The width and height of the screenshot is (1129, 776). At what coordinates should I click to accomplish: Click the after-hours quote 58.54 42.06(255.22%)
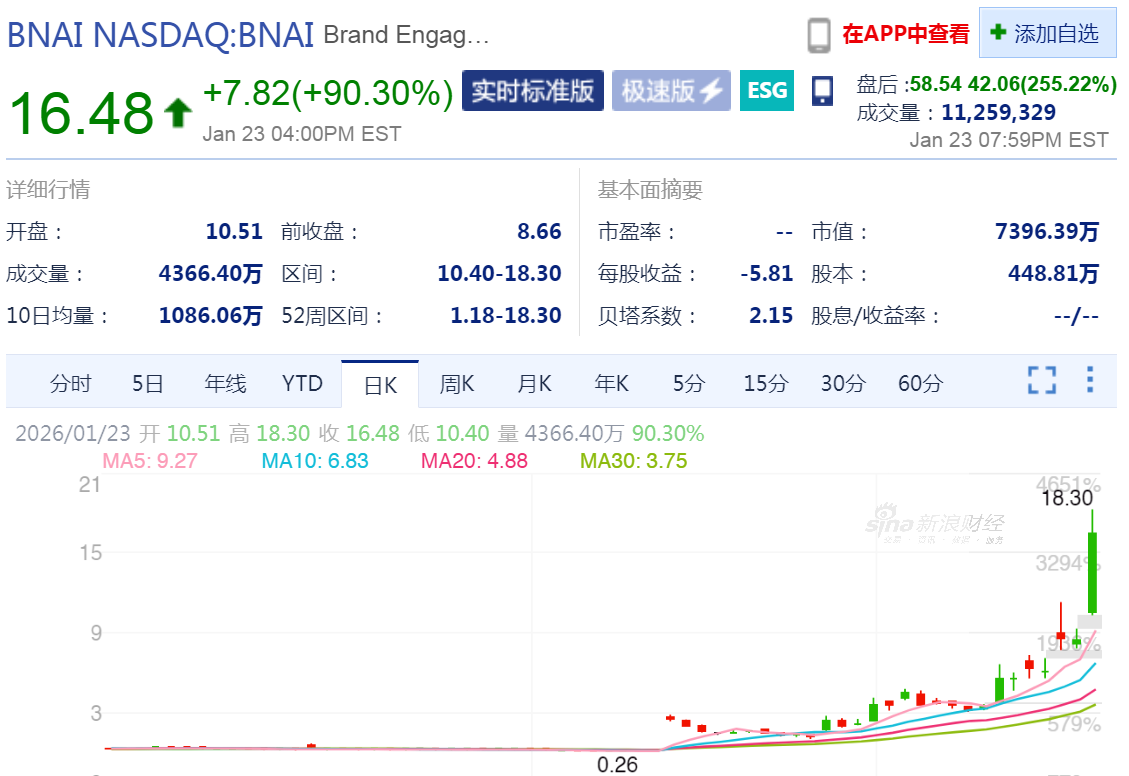pyautogui.click(x=1013, y=84)
